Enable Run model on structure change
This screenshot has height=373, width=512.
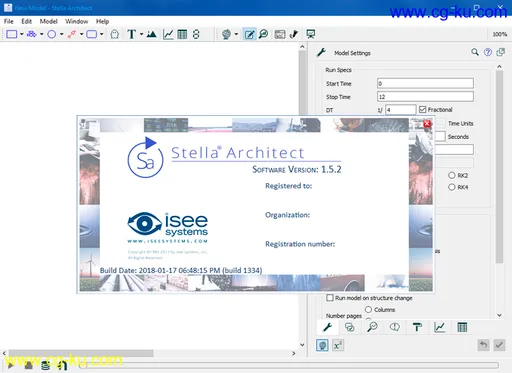pyautogui.click(x=330, y=298)
